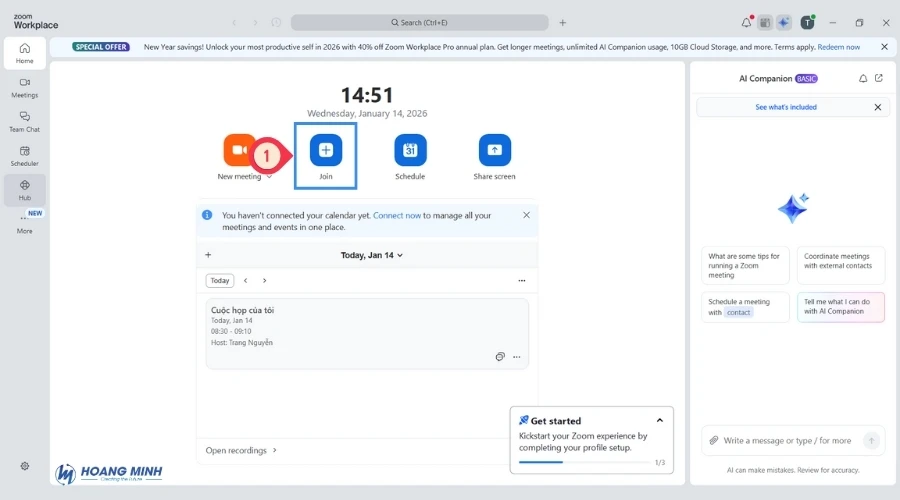Click the Connect now calendar link
Image resolution: width=900 pixels, height=500 pixels.
click(397, 215)
